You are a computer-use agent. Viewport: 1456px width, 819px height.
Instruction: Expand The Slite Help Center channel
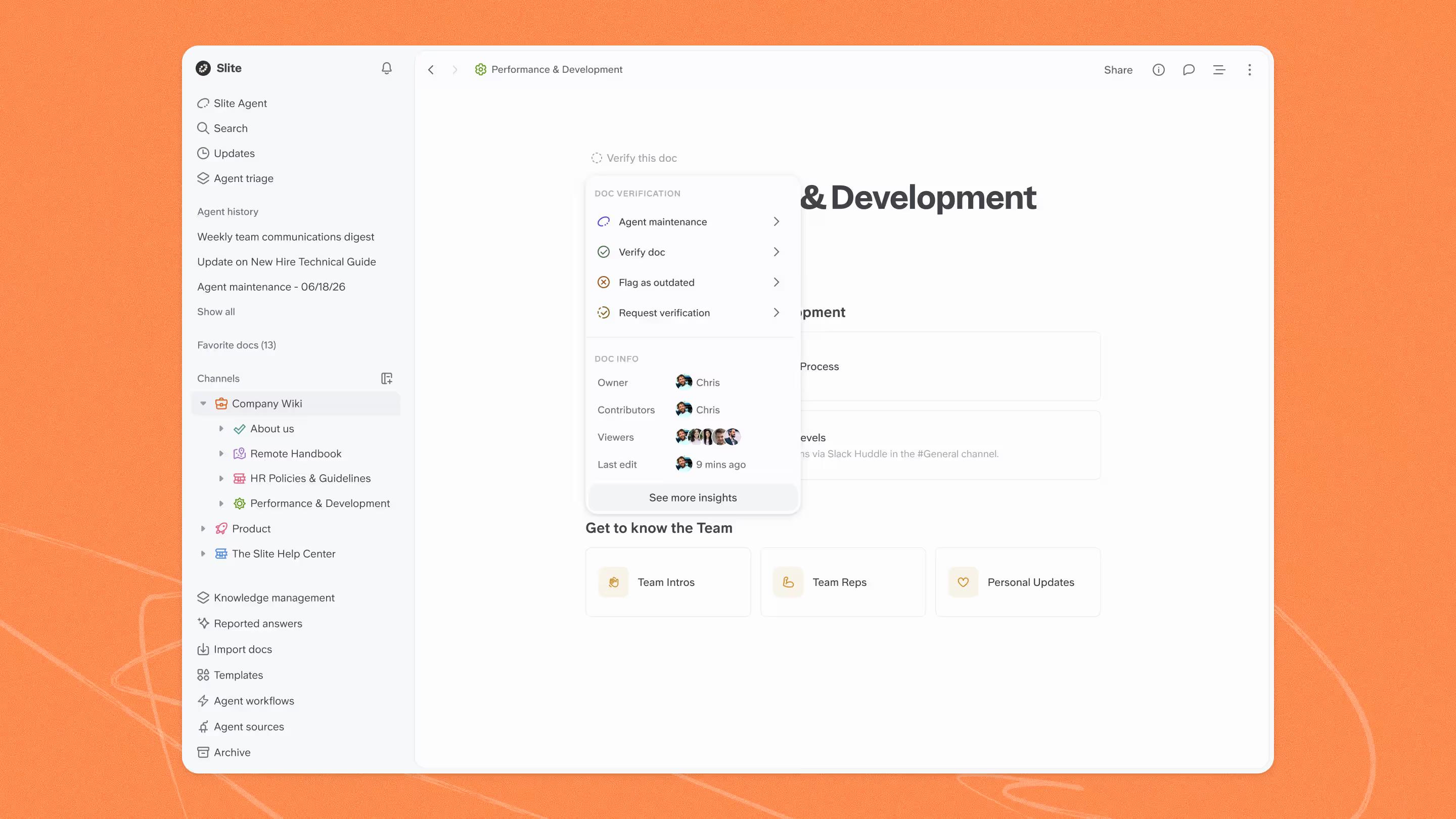[x=203, y=554]
